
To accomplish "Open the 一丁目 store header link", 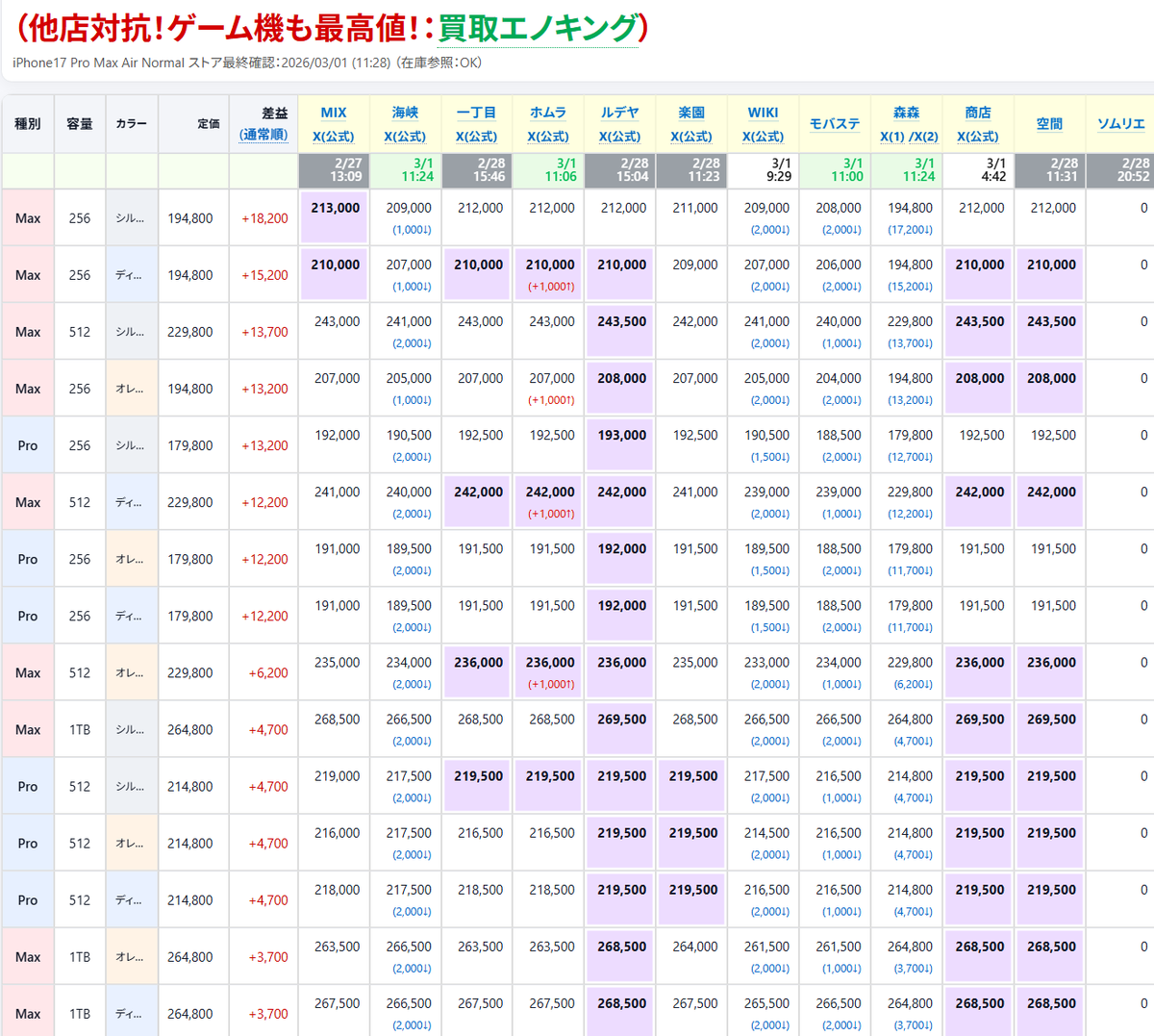I will [x=476, y=113].
